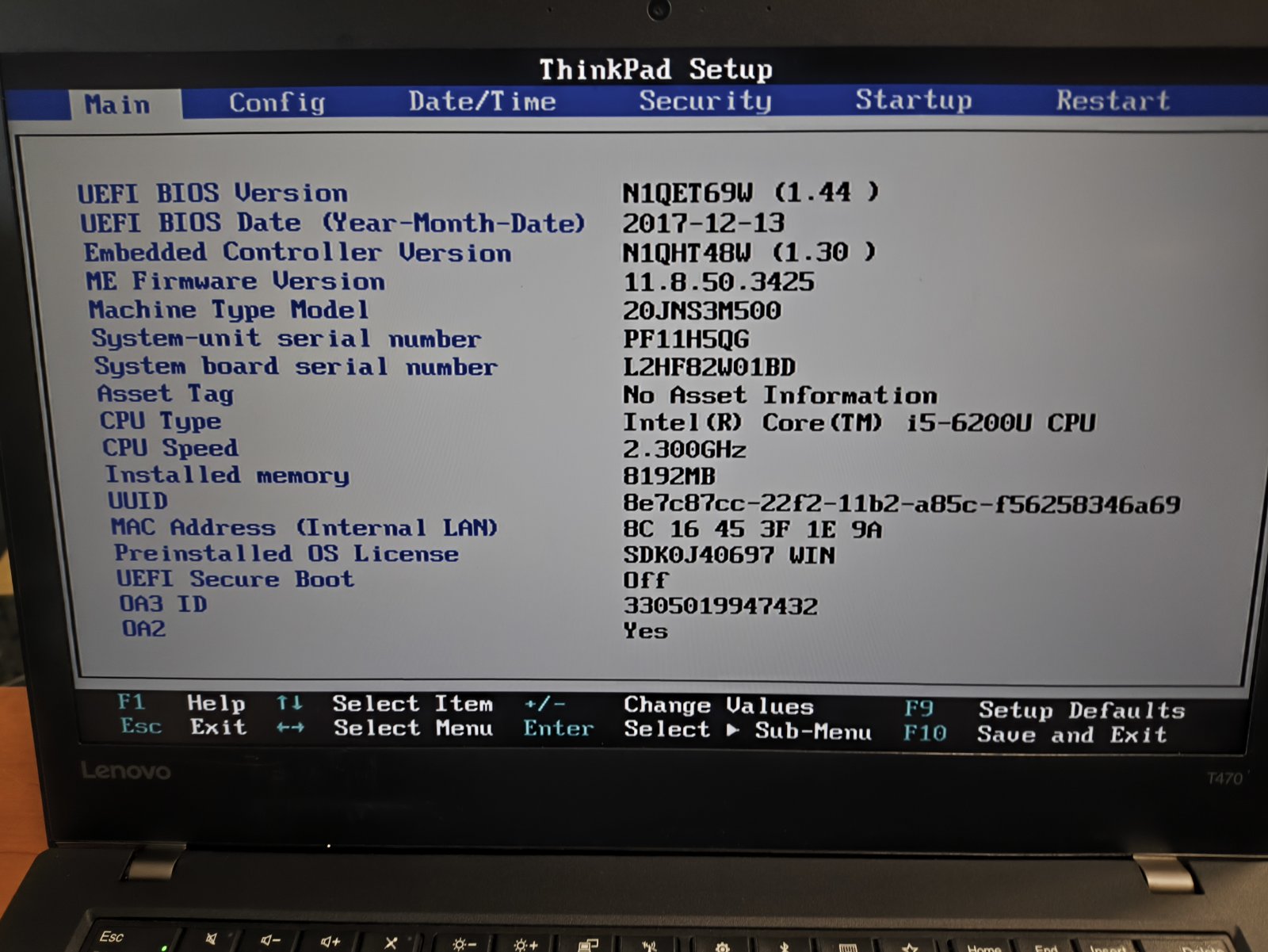Select serial value PF11H5QG
Image resolution: width=1268 pixels, height=952 pixels.
686,339
